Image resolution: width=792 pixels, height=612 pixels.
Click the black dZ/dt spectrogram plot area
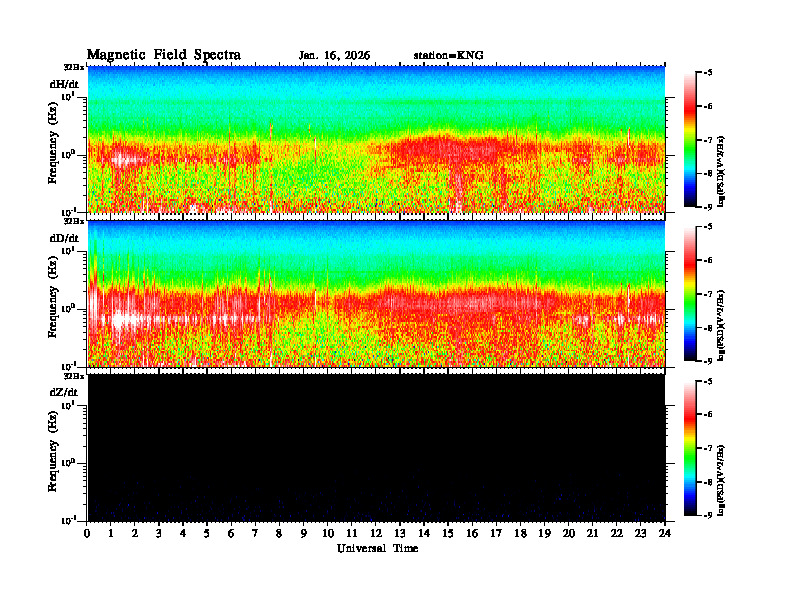376,448
